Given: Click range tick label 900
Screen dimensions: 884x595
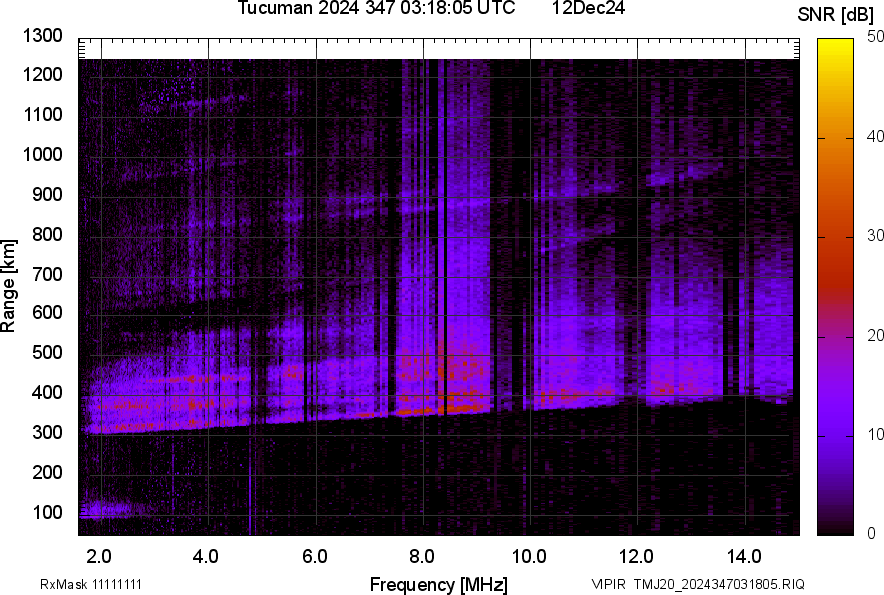Looking at the screenshot, I should tap(47, 194).
